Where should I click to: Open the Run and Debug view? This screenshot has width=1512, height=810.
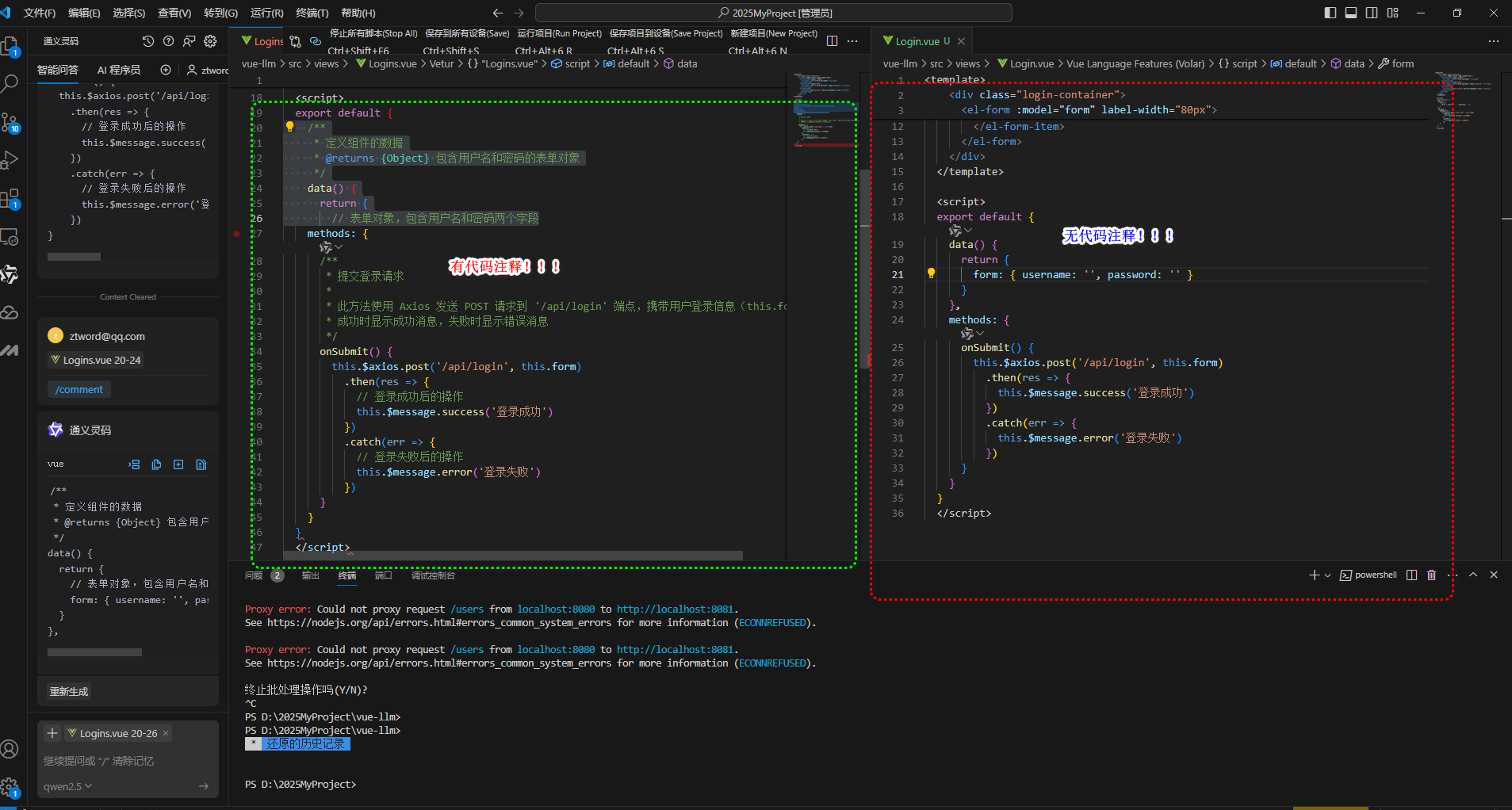[10, 159]
